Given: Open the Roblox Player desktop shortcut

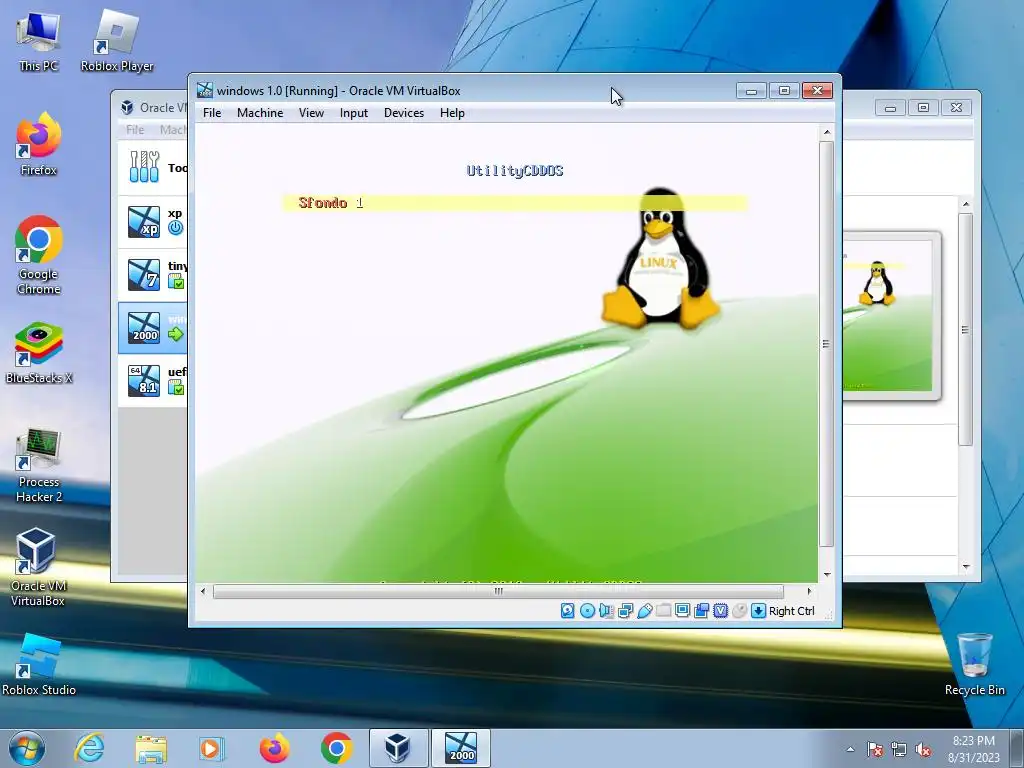Looking at the screenshot, I should coord(117,41).
